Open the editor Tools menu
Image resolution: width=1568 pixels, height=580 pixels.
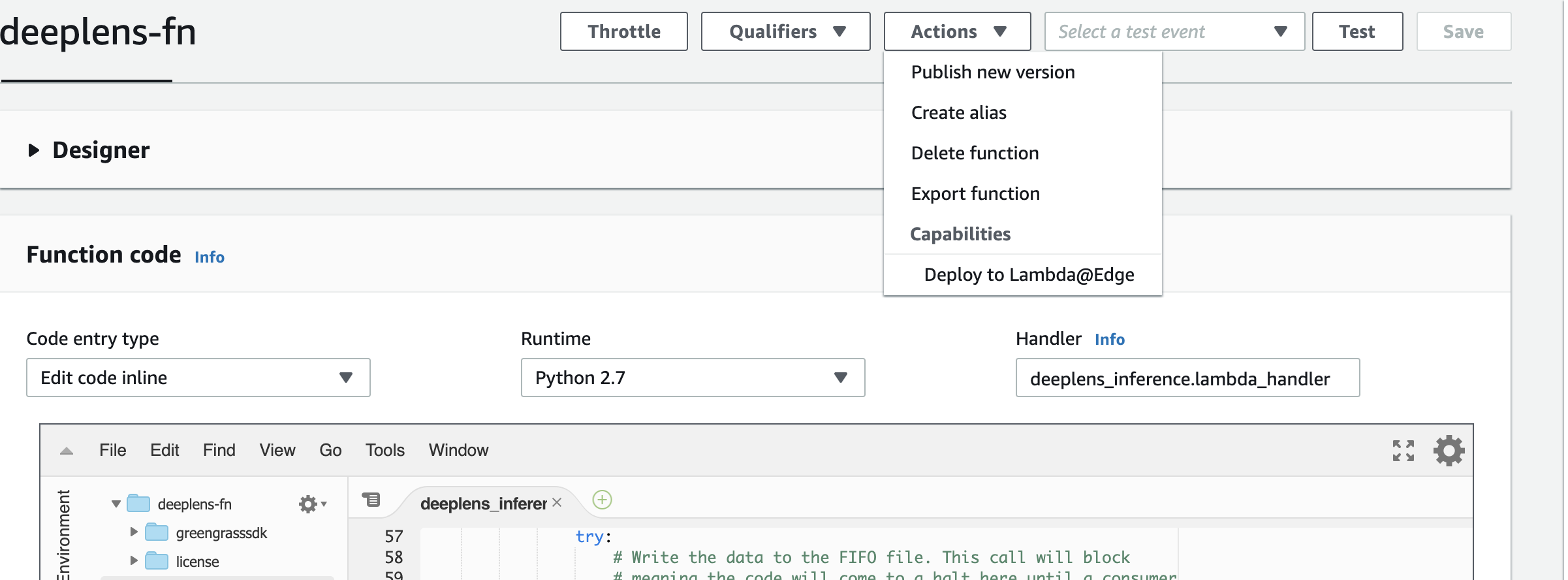[x=385, y=450]
